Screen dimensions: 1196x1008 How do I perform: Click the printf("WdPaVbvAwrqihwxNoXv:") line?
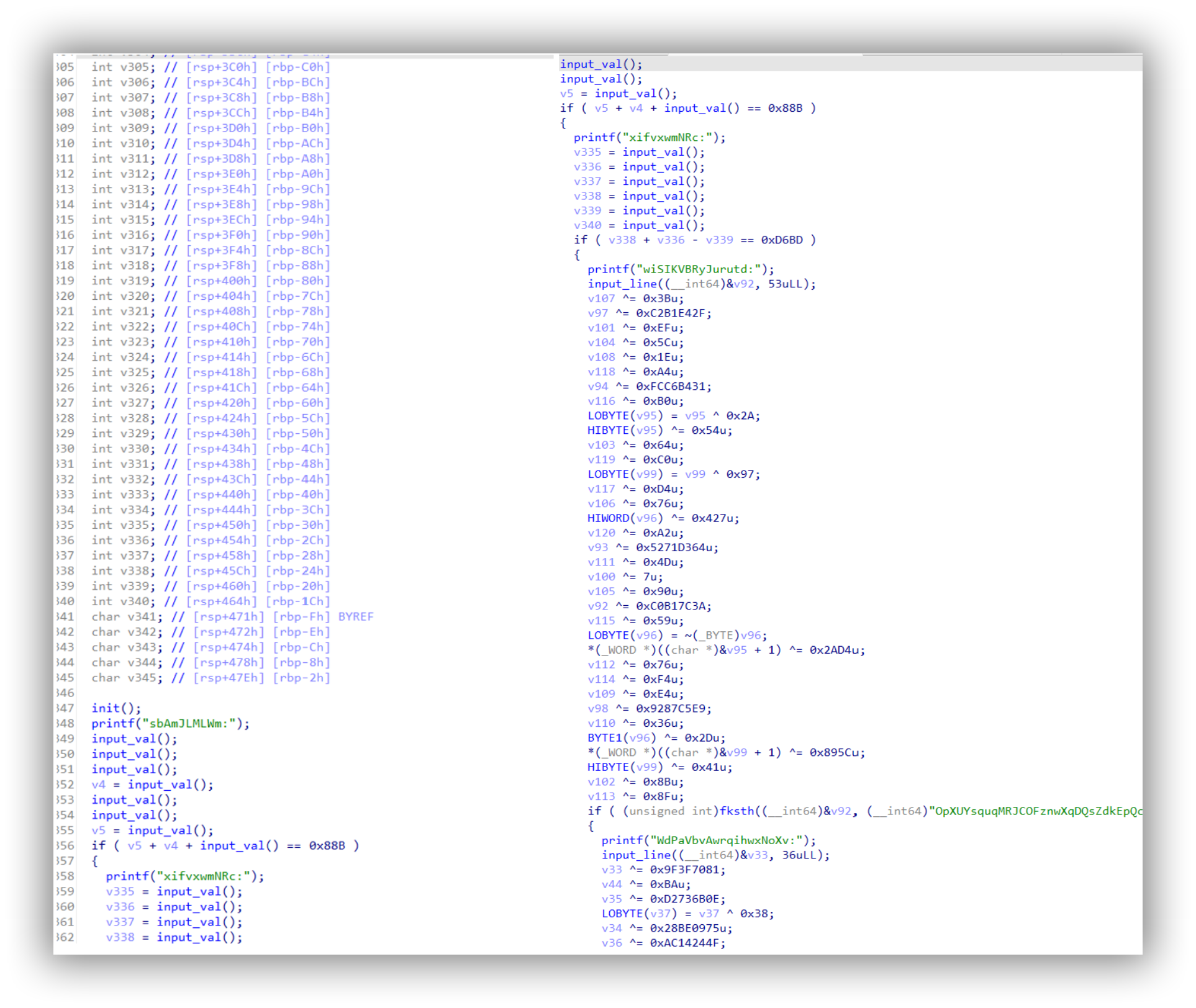(709, 840)
